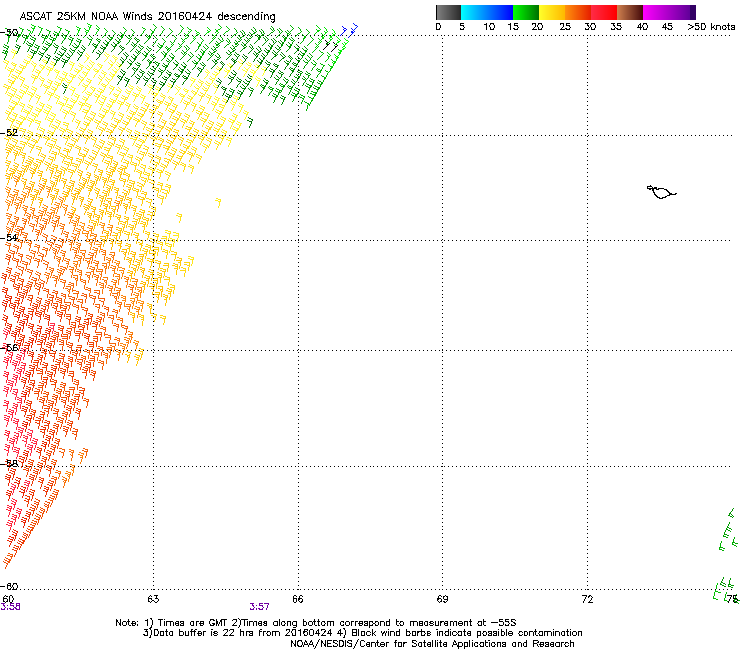Click the 'NOAA/NESDIS/Center for Satellite Applications and Research' credit
Screen dimensions: 740x650
(x=432, y=643)
